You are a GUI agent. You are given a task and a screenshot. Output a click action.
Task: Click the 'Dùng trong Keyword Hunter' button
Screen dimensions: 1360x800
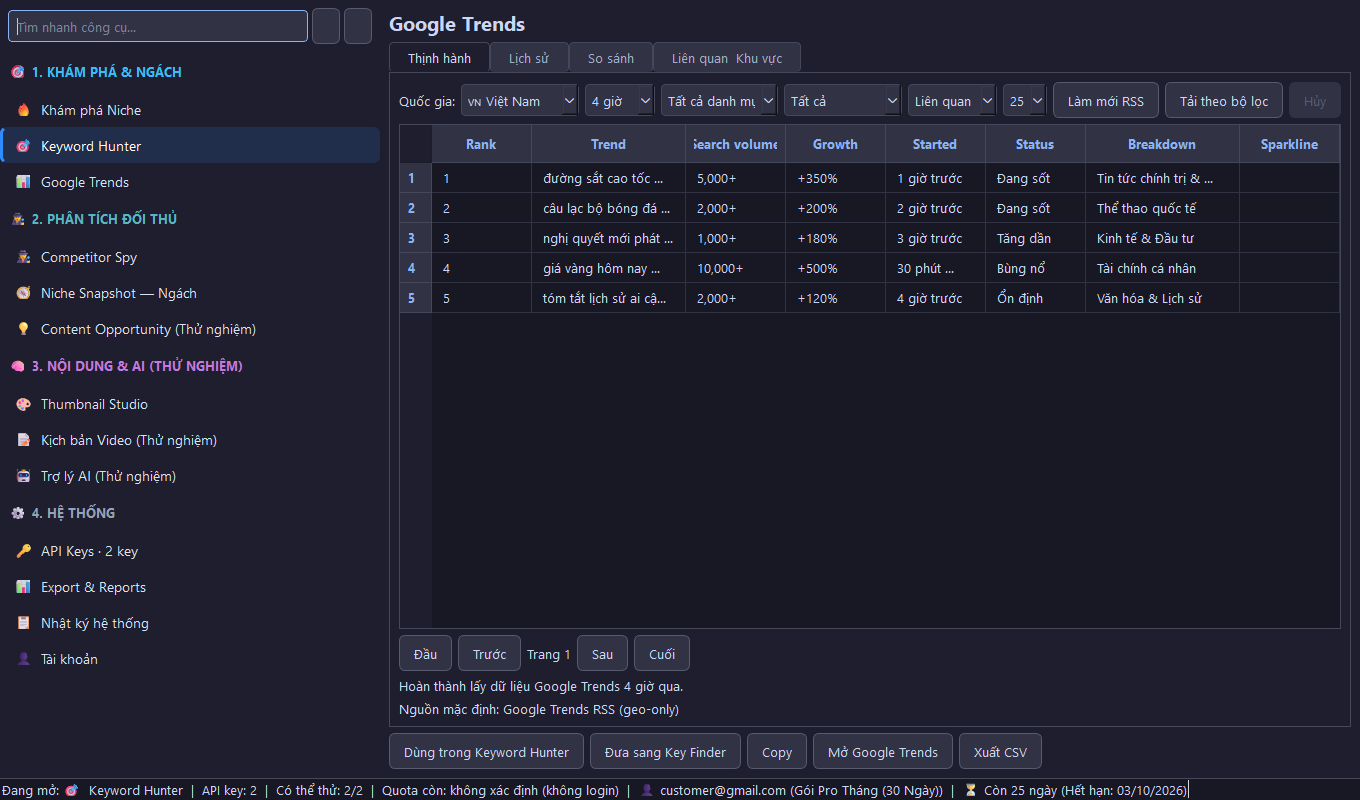tap(486, 752)
